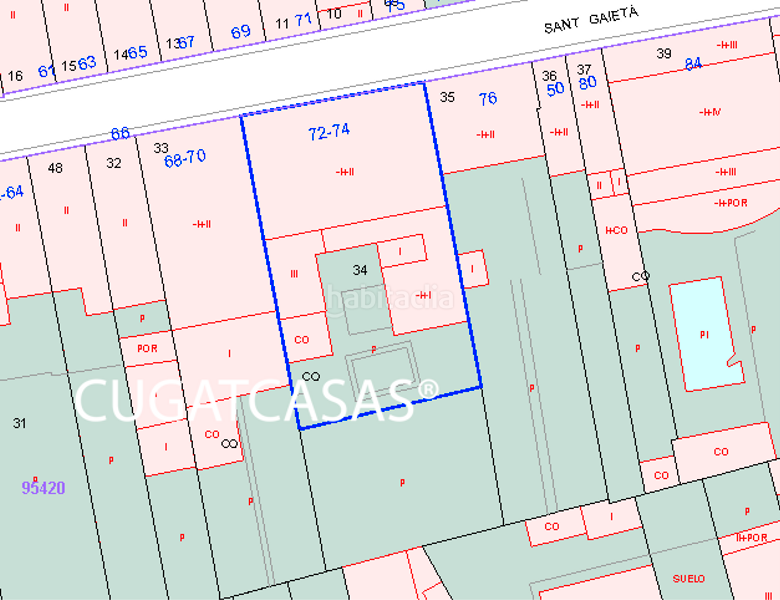This screenshot has height=600, width=780.
Task: Select parcel number 39 label
Action: (x=663, y=53)
